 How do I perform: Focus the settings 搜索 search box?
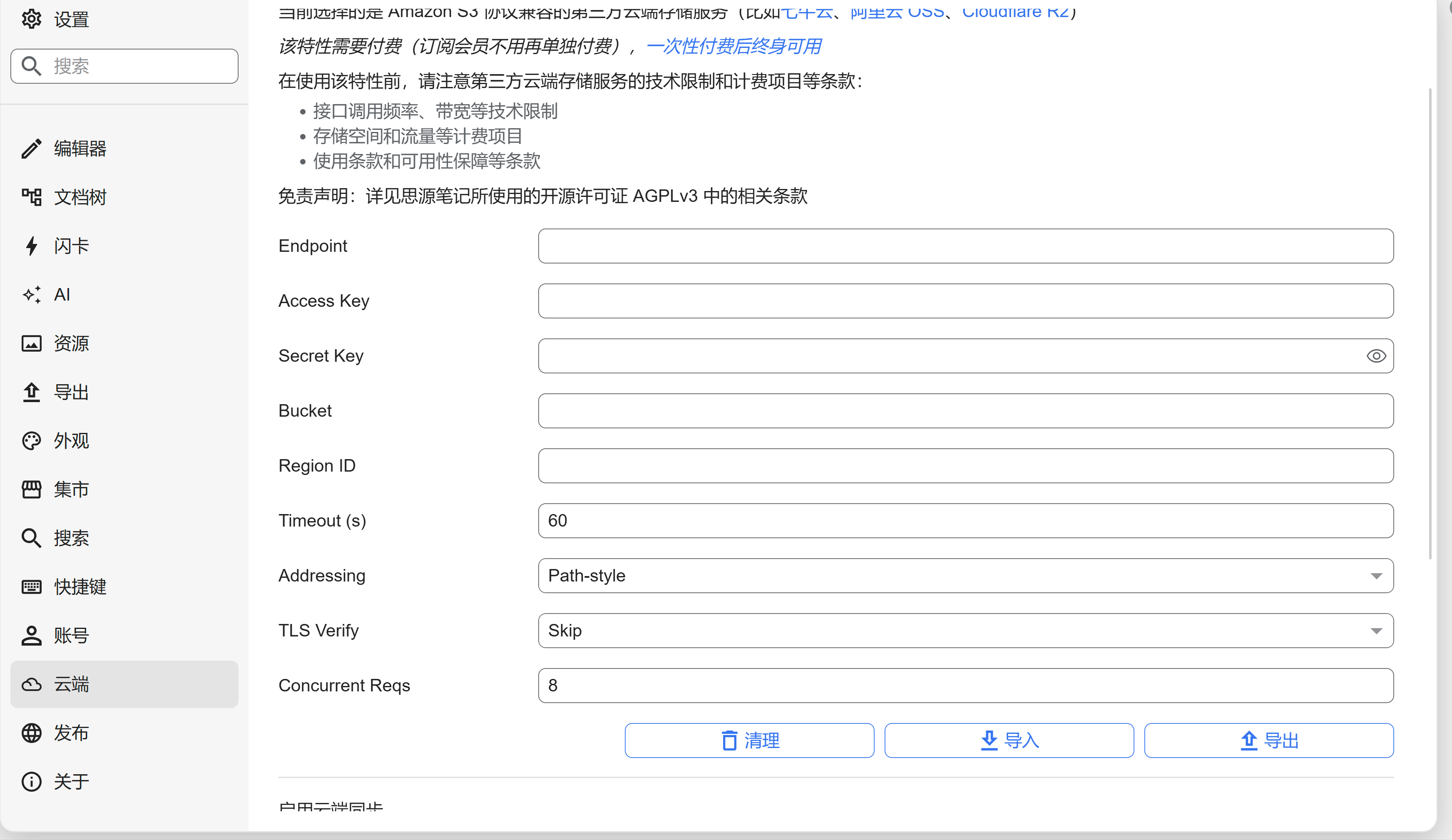tap(138, 66)
